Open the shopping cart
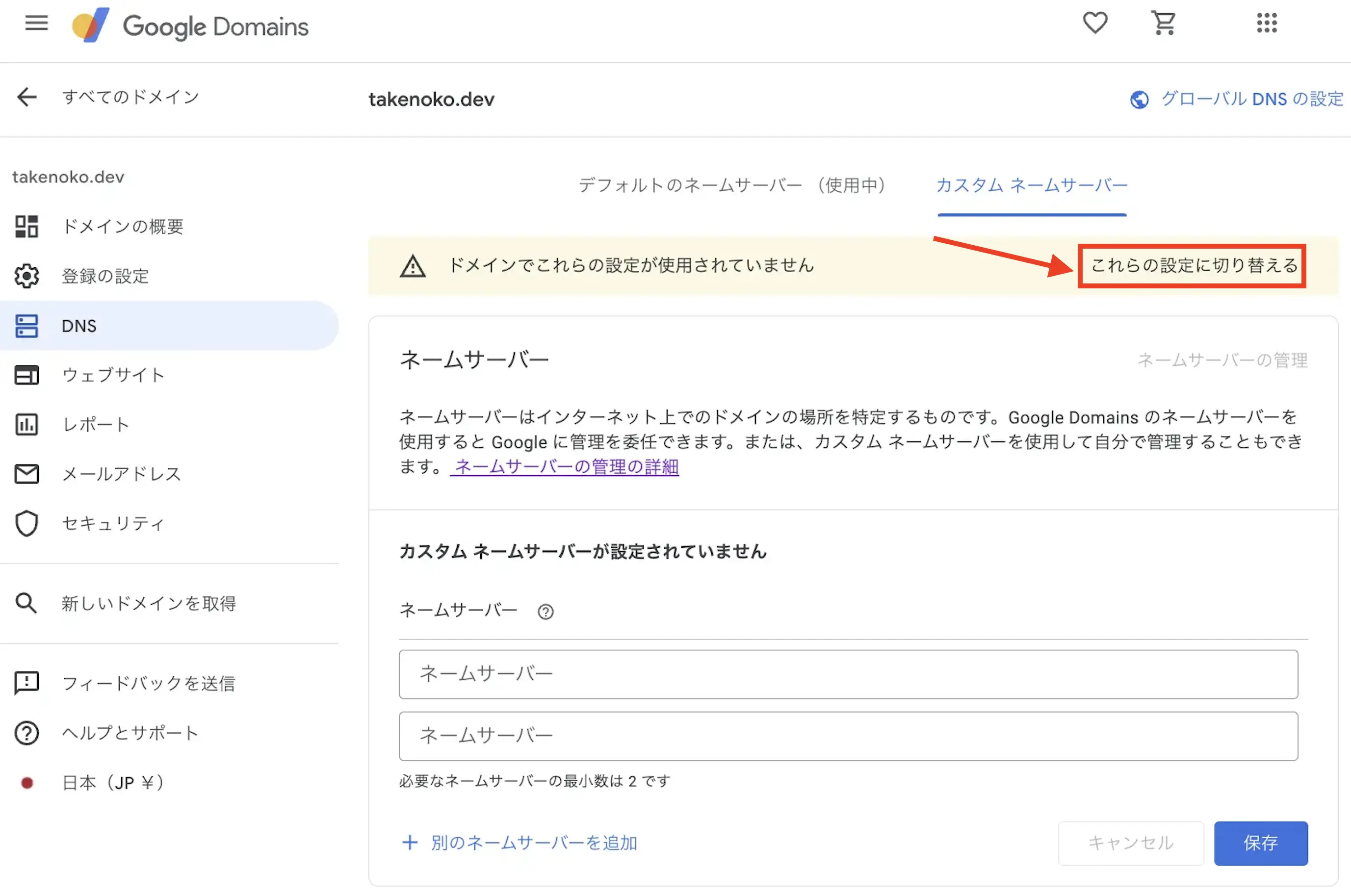 pos(1164,23)
